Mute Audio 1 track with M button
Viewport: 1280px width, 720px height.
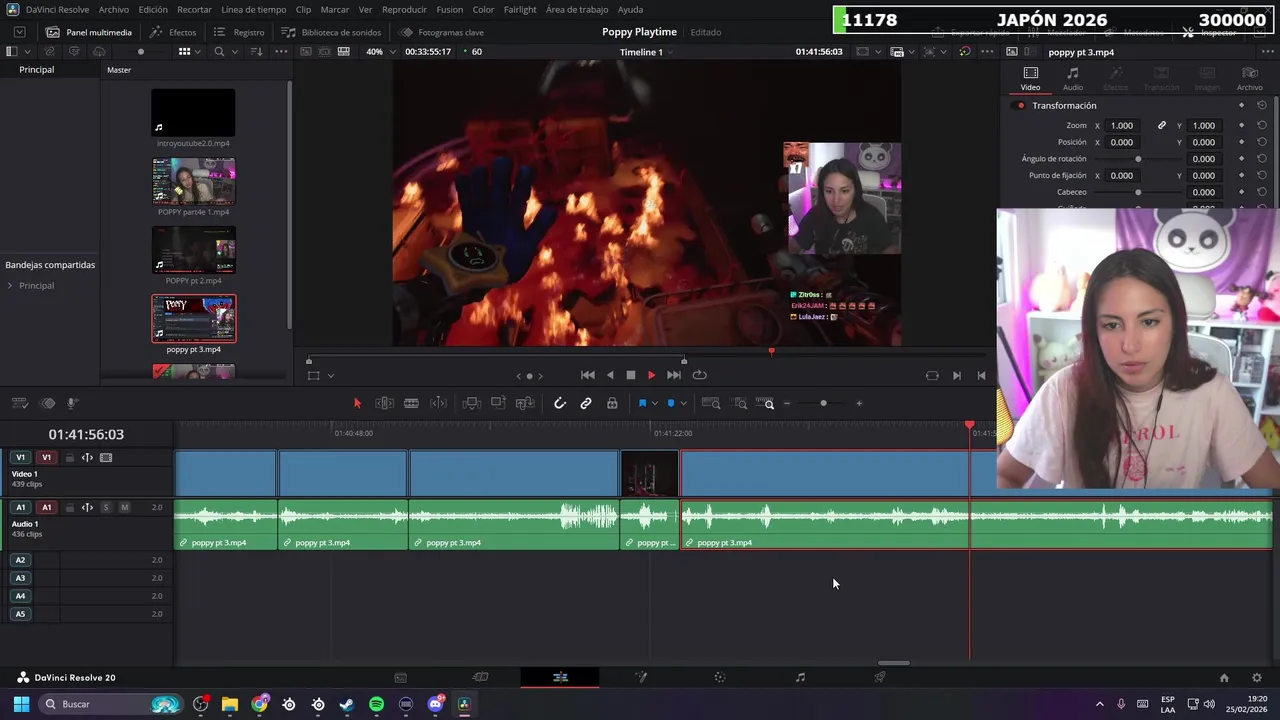[x=124, y=508]
